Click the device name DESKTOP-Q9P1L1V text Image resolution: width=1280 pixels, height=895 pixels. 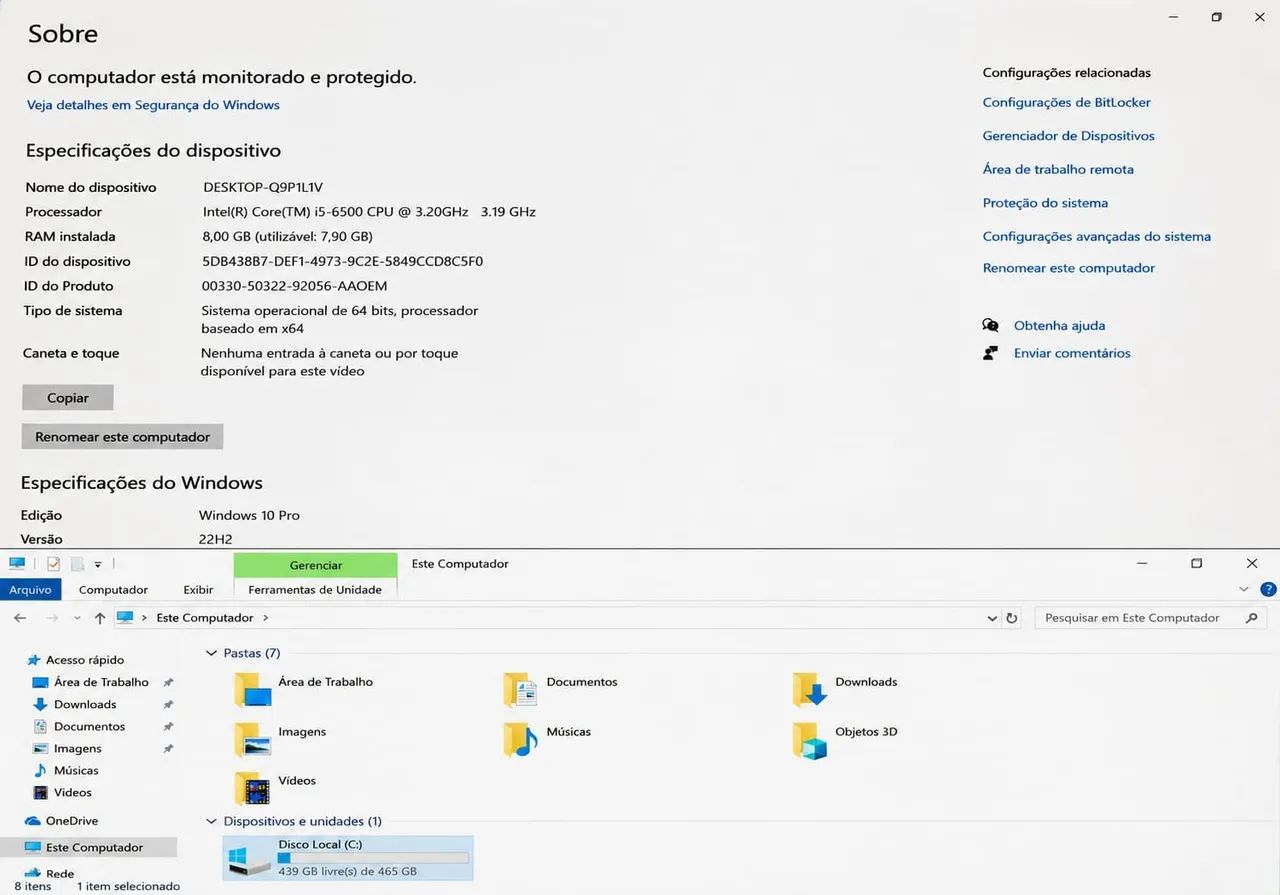point(263,187)
